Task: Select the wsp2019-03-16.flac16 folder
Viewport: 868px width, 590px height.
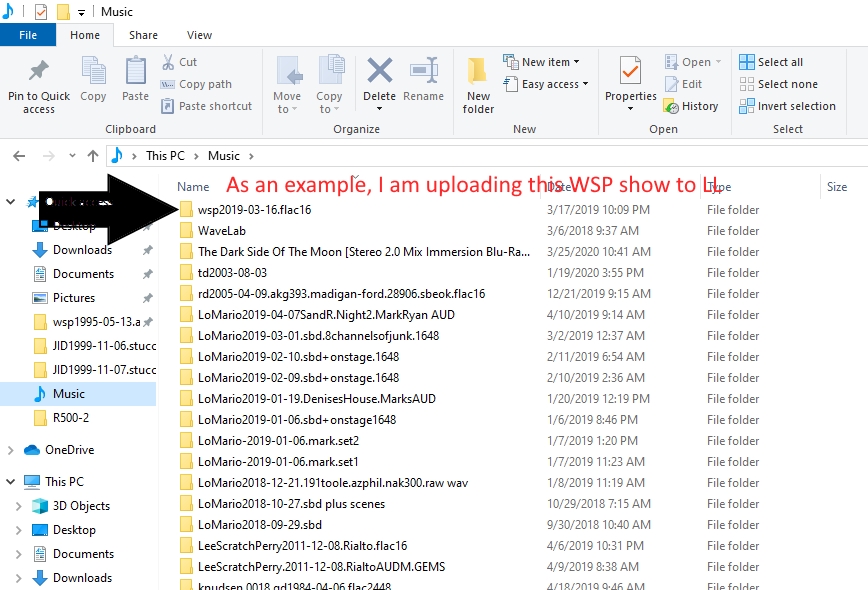Action: click(254, 210)
